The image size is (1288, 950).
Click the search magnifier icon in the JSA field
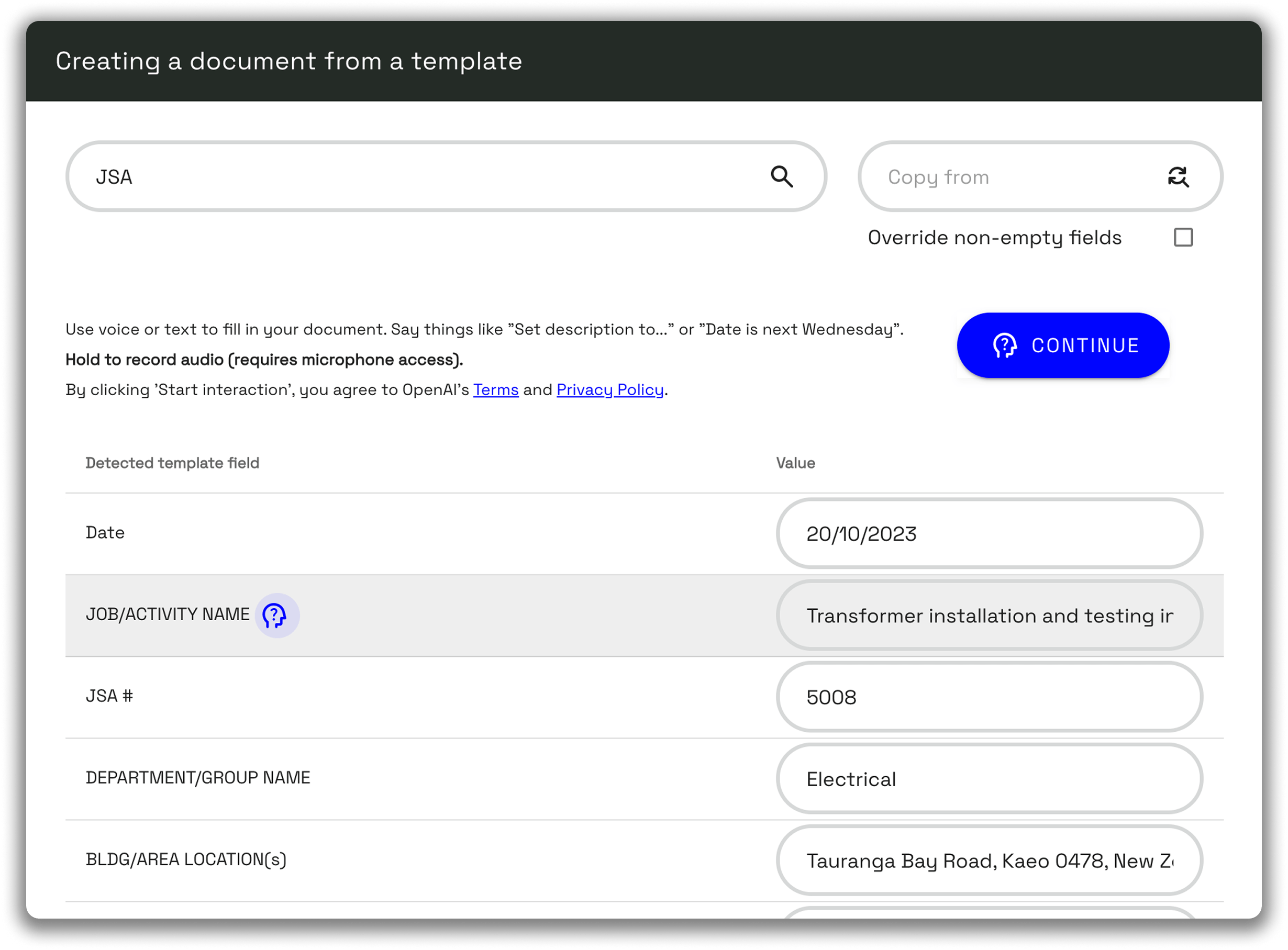pyautogui.click(x=781, y=176)
